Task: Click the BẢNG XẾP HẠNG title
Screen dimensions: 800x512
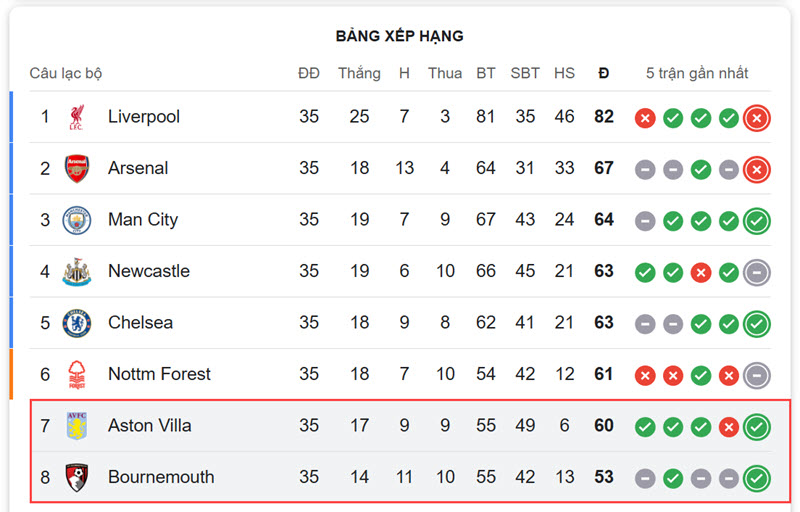Action: (x=399, y=36)
